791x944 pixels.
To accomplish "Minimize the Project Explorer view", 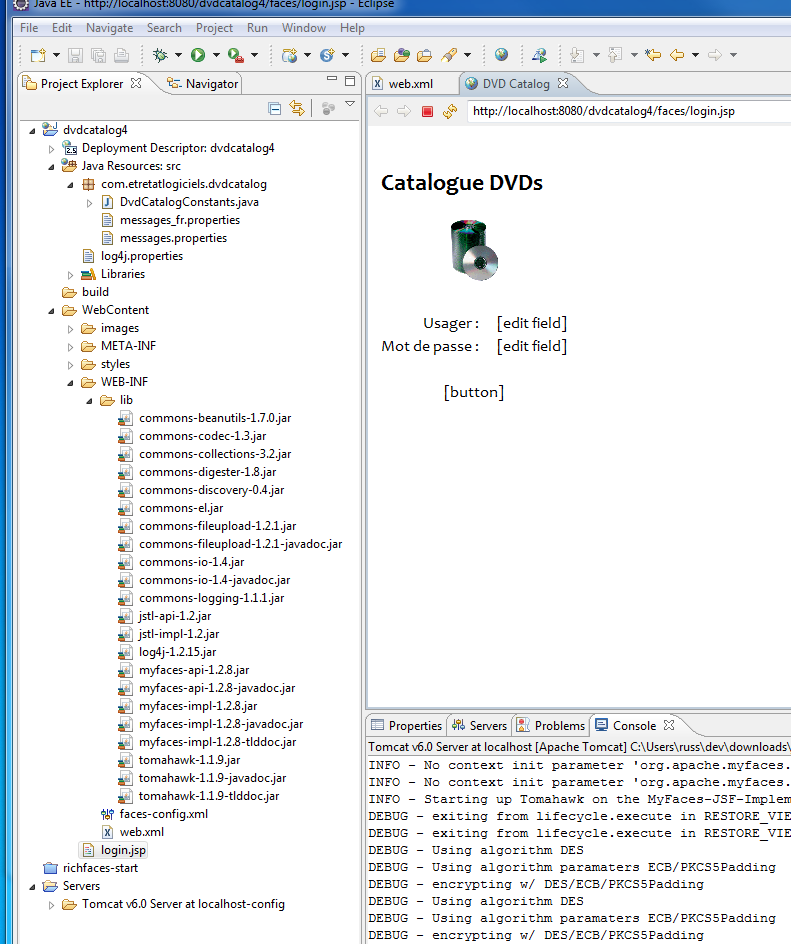I will pos(332,79).
